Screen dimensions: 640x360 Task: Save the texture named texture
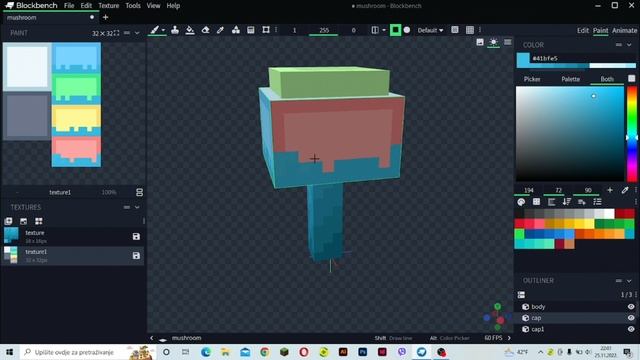pos(136,236)
